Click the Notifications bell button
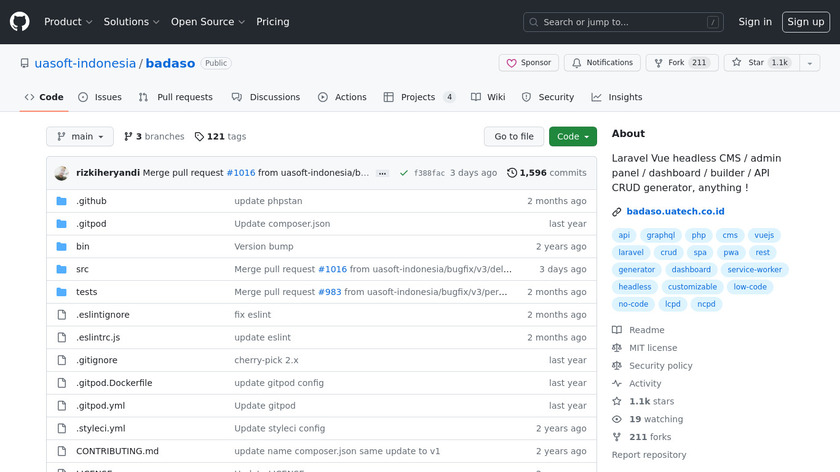The image size is (840, 472). point(601,62)
